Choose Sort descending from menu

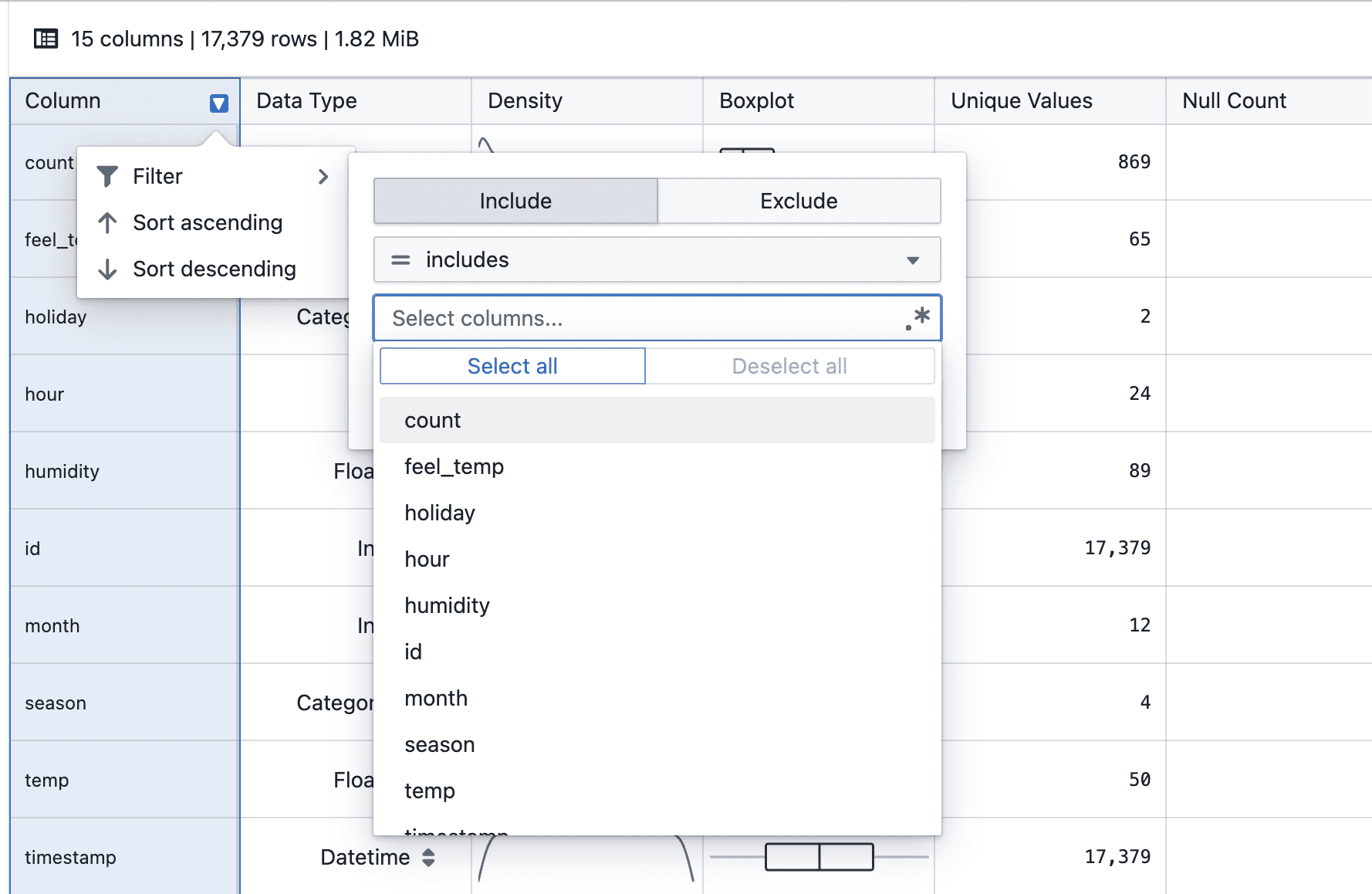pos(214,269)
